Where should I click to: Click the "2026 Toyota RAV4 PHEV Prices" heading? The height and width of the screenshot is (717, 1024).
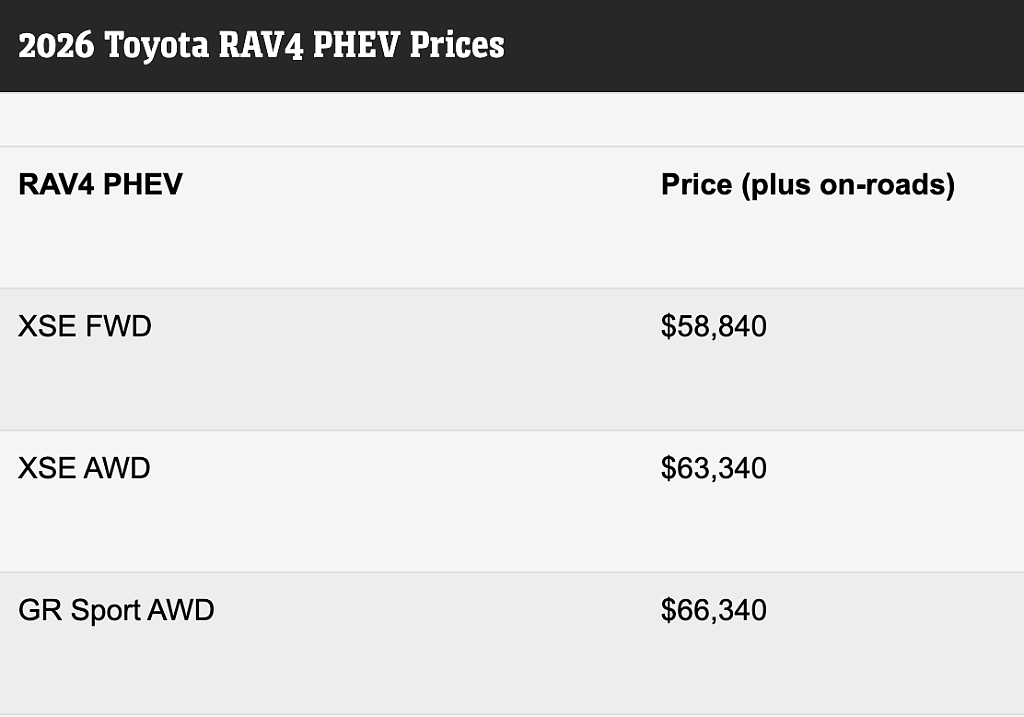point(261,45)
